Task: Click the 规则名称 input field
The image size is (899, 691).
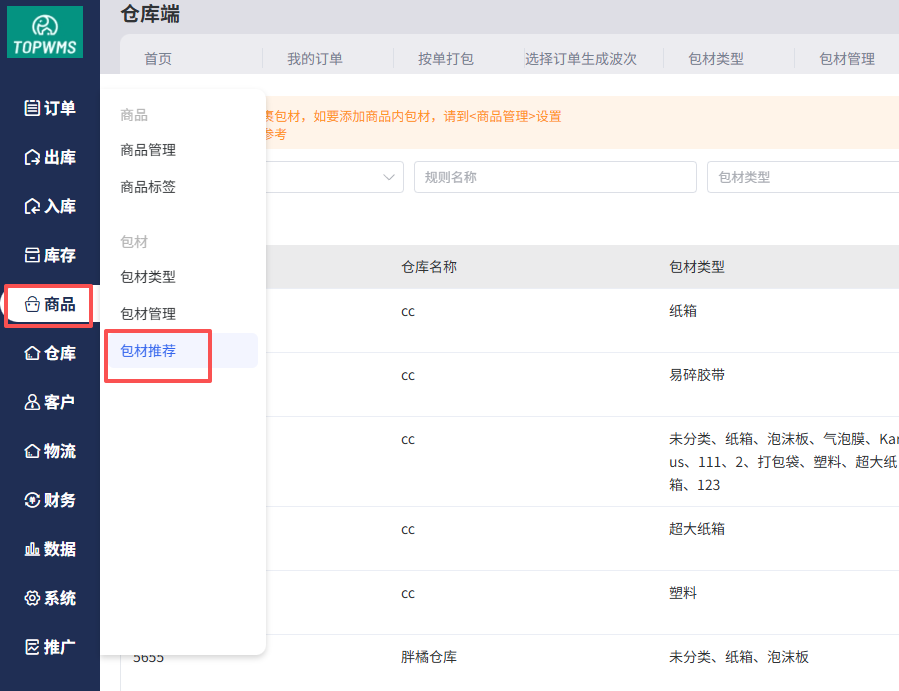Action: point(555,177)
